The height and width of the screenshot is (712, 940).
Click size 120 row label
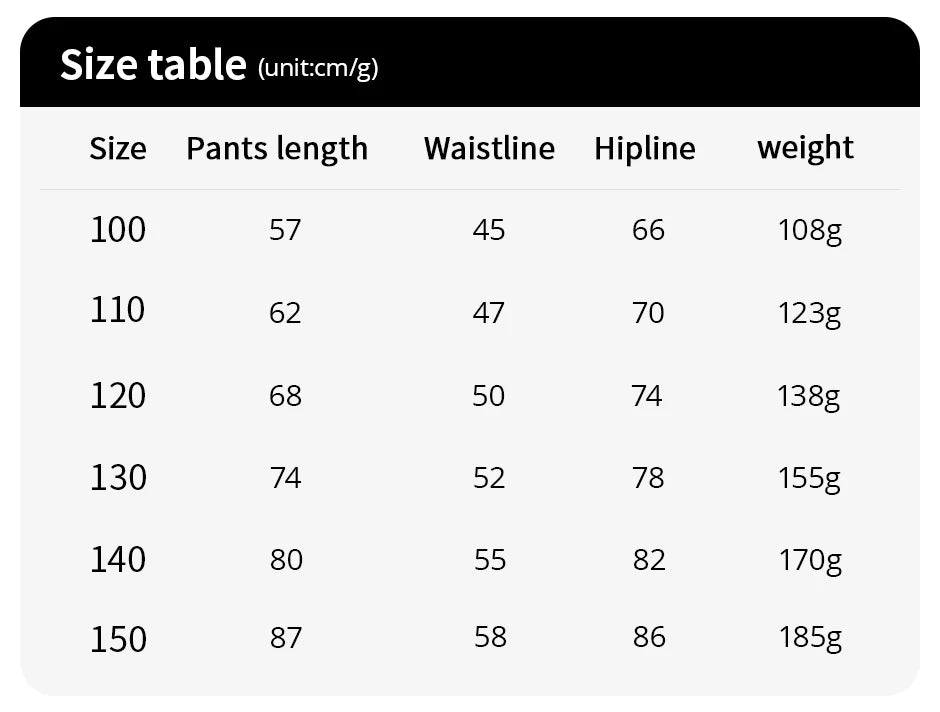(x=118, y=396)
